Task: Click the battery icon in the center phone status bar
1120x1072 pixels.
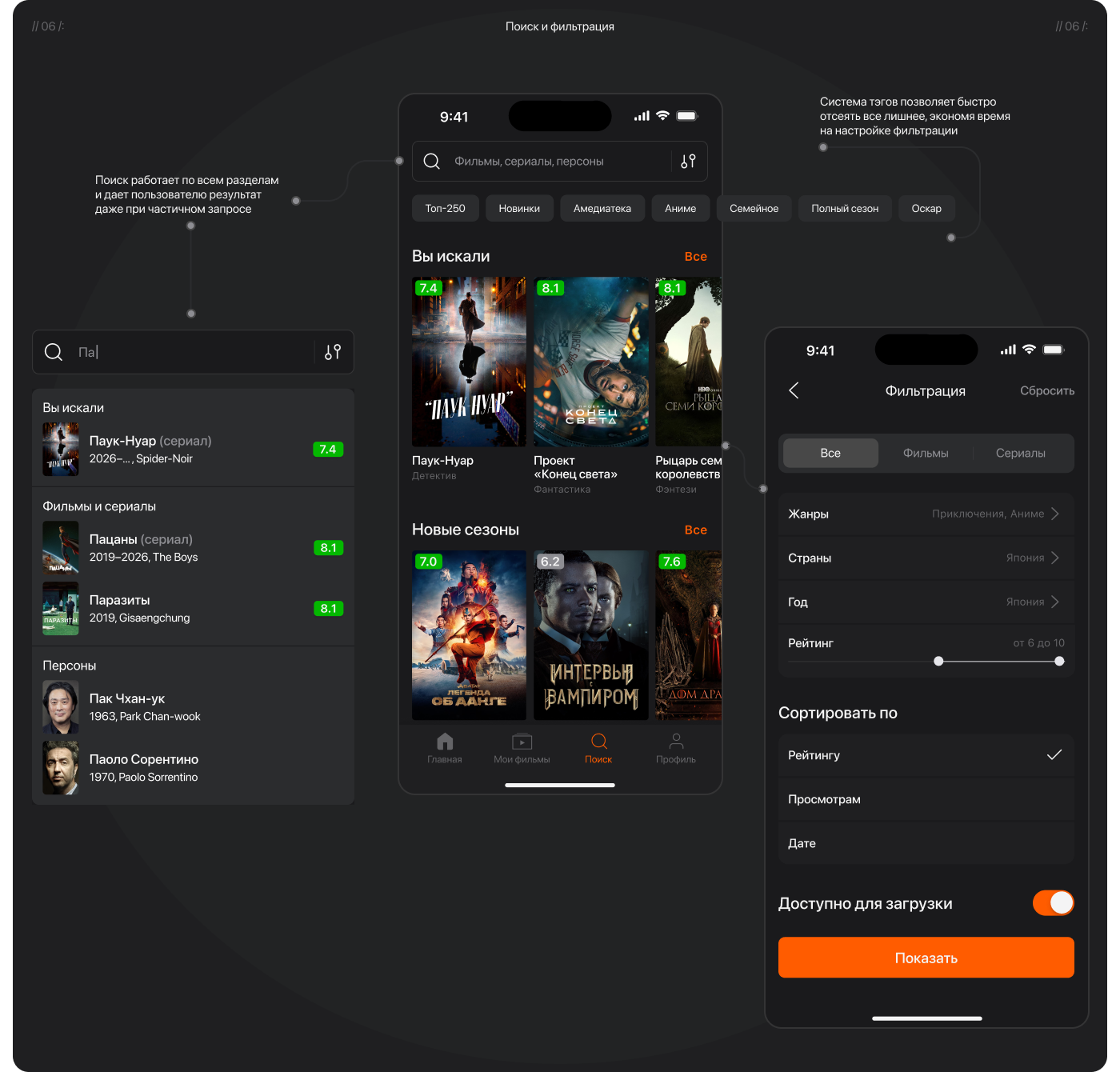Action: [x=687, y=116]
